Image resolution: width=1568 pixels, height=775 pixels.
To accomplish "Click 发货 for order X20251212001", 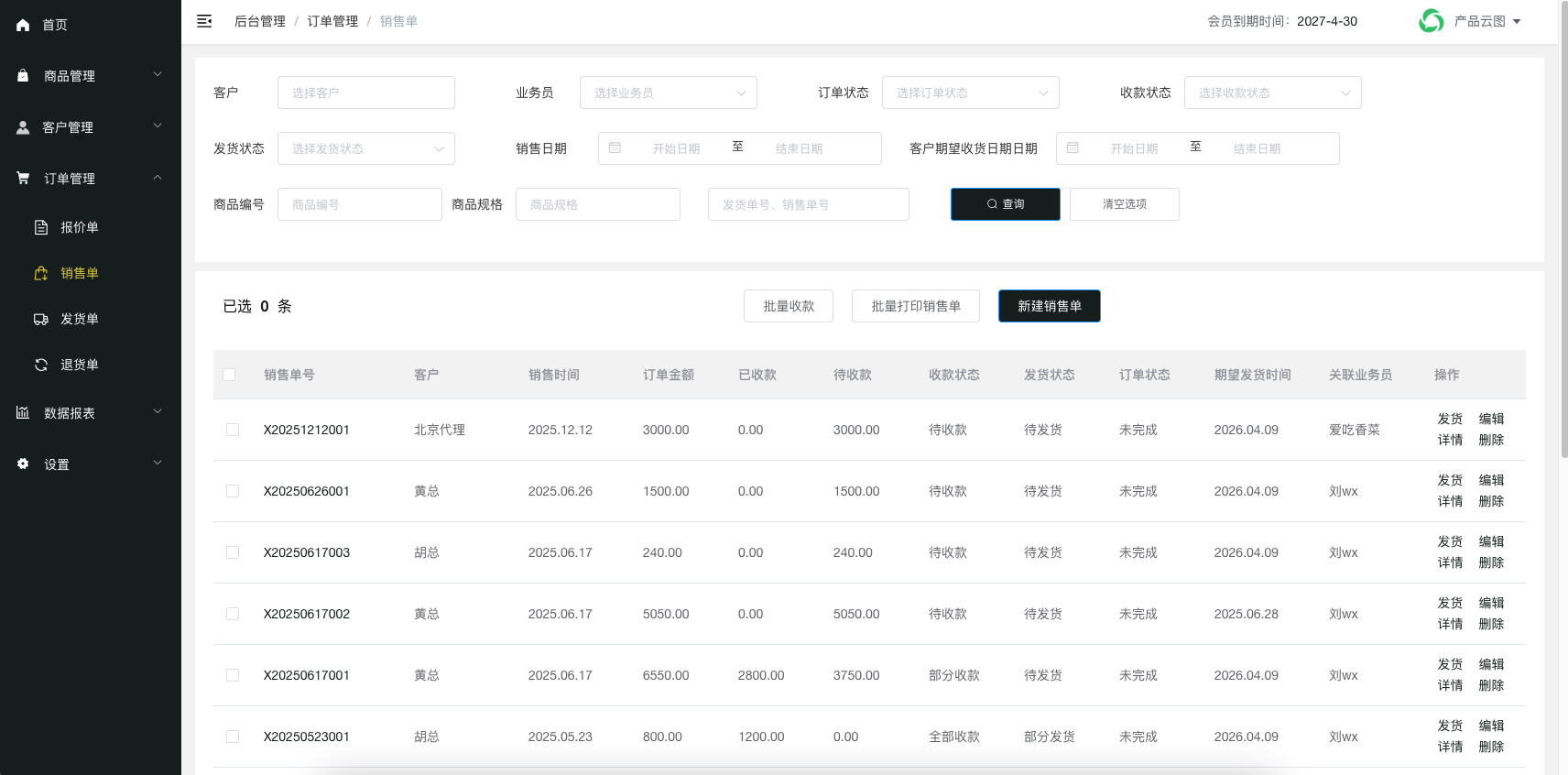I will 1450,419.
